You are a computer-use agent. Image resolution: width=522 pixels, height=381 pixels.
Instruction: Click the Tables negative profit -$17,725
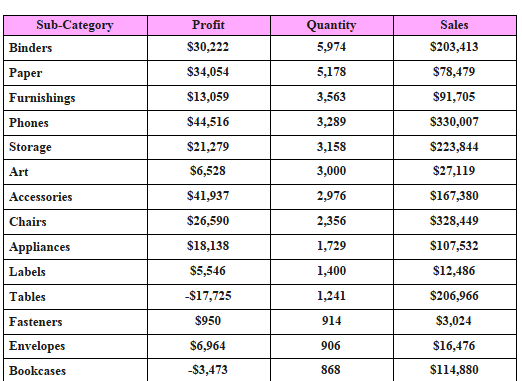[x=208, y=296]
